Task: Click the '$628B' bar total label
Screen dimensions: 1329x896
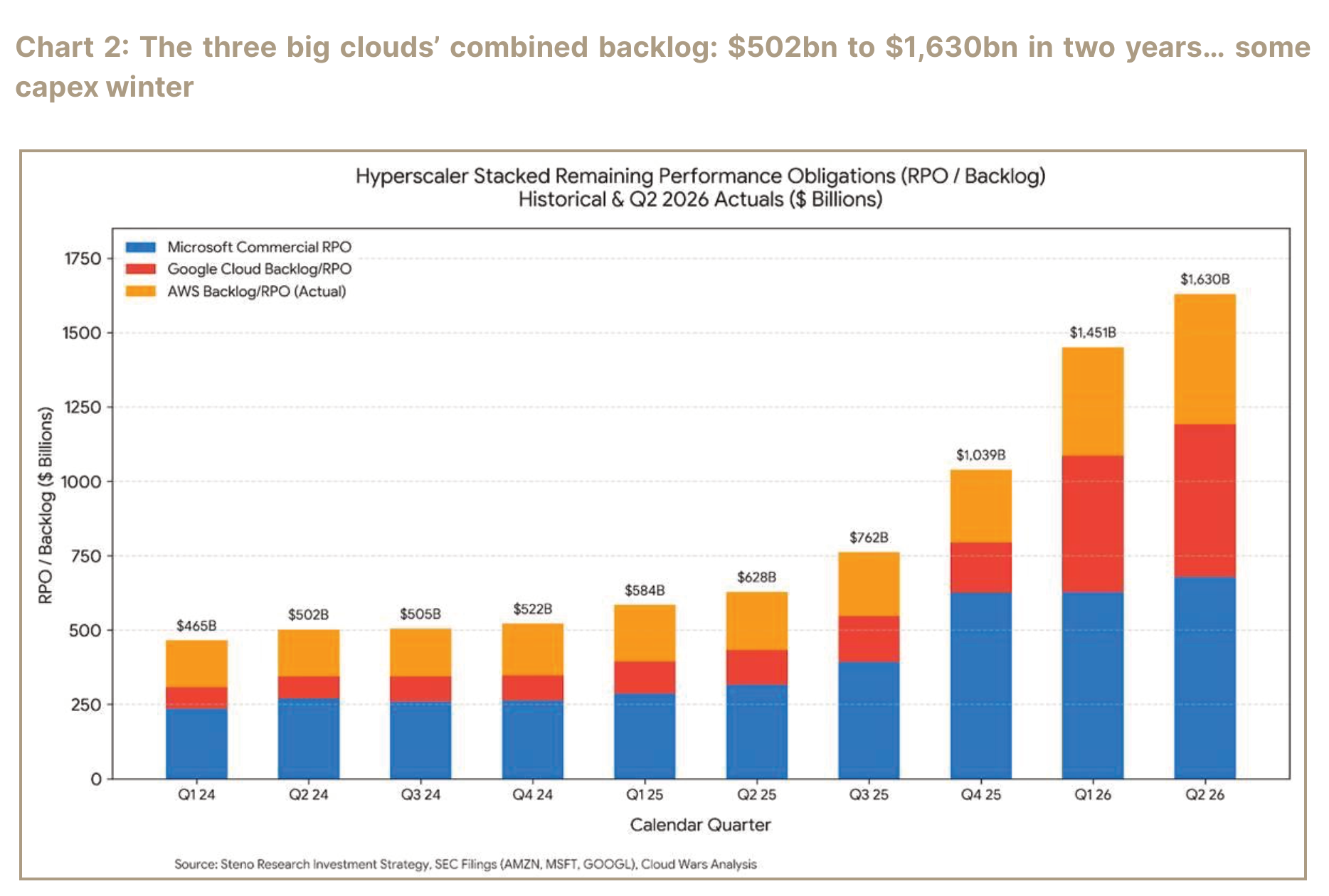Action: pyautogui.click(x=756, y=577)
